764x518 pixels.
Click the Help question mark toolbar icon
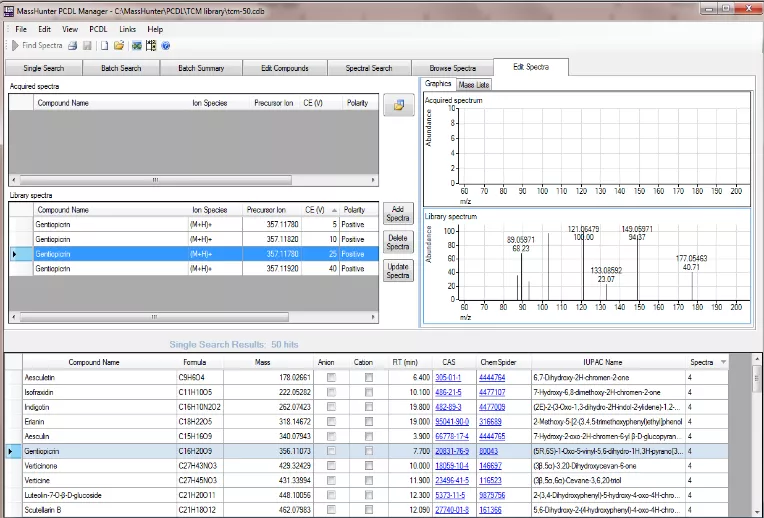tap(165, 45)
